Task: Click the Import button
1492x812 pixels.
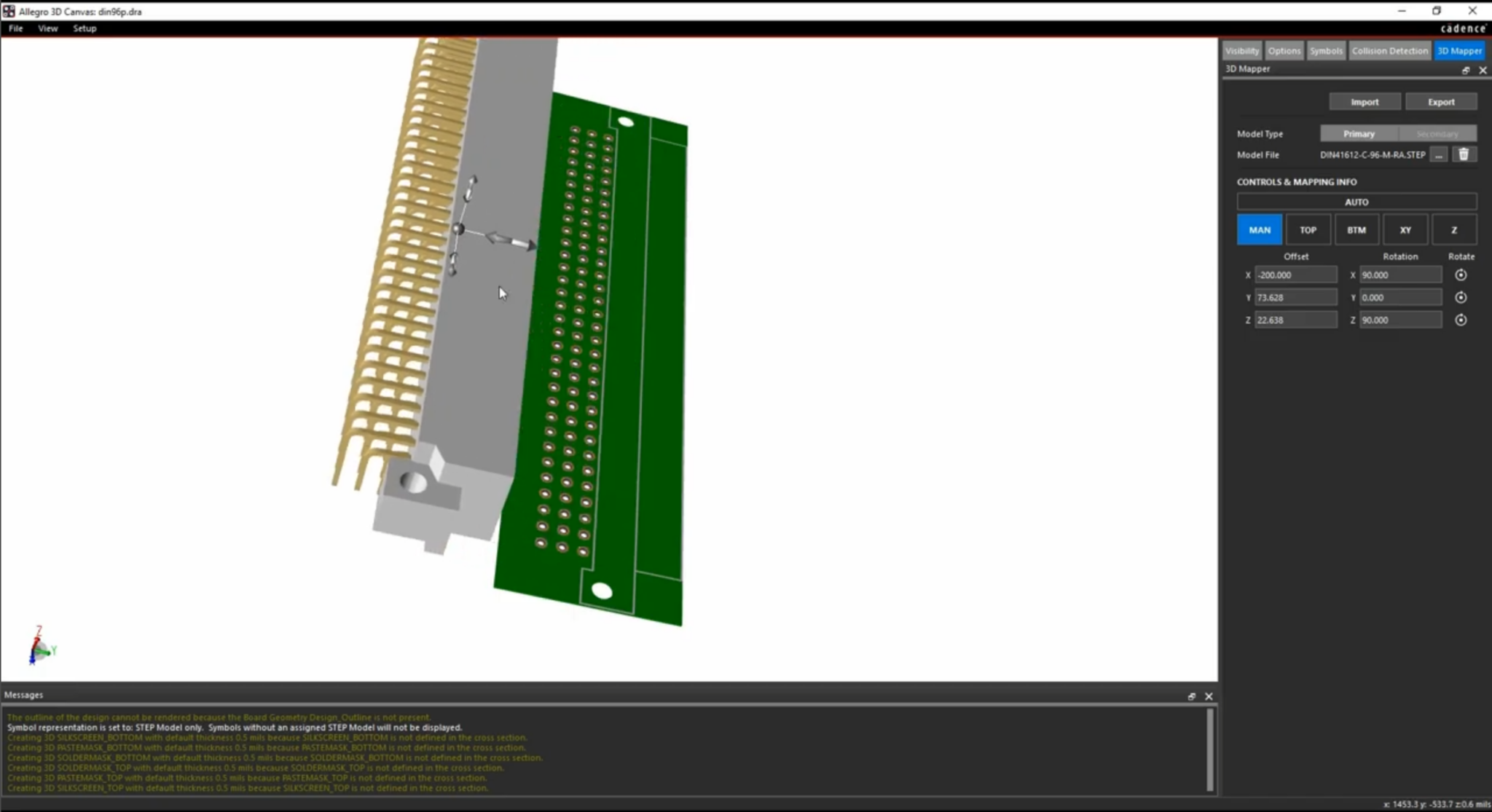Action: (x=1364, y=101)
